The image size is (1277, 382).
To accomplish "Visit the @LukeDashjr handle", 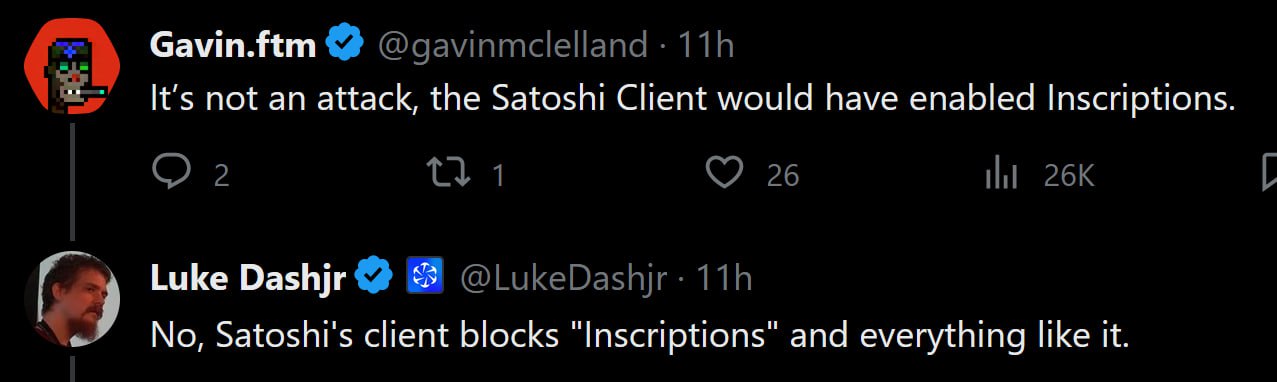I will tap(562, 278).
